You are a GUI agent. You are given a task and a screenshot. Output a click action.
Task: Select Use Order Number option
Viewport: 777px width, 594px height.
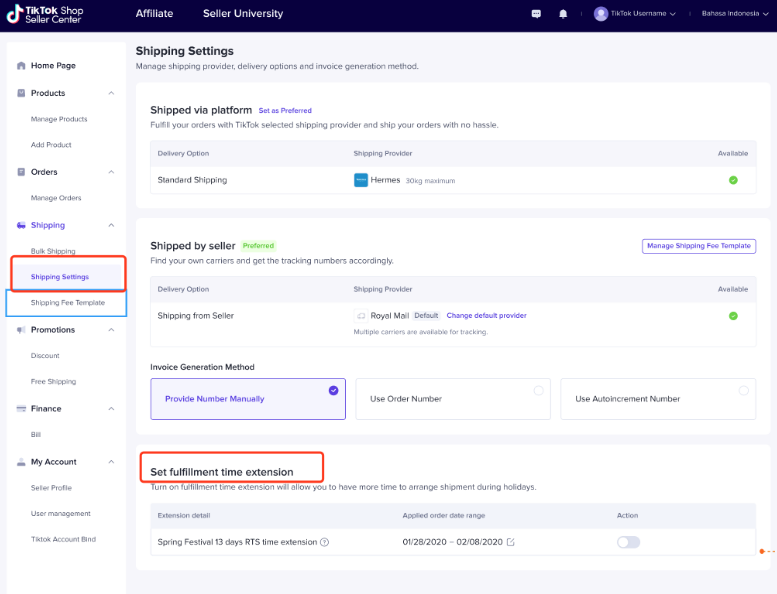tap(453, 399)
